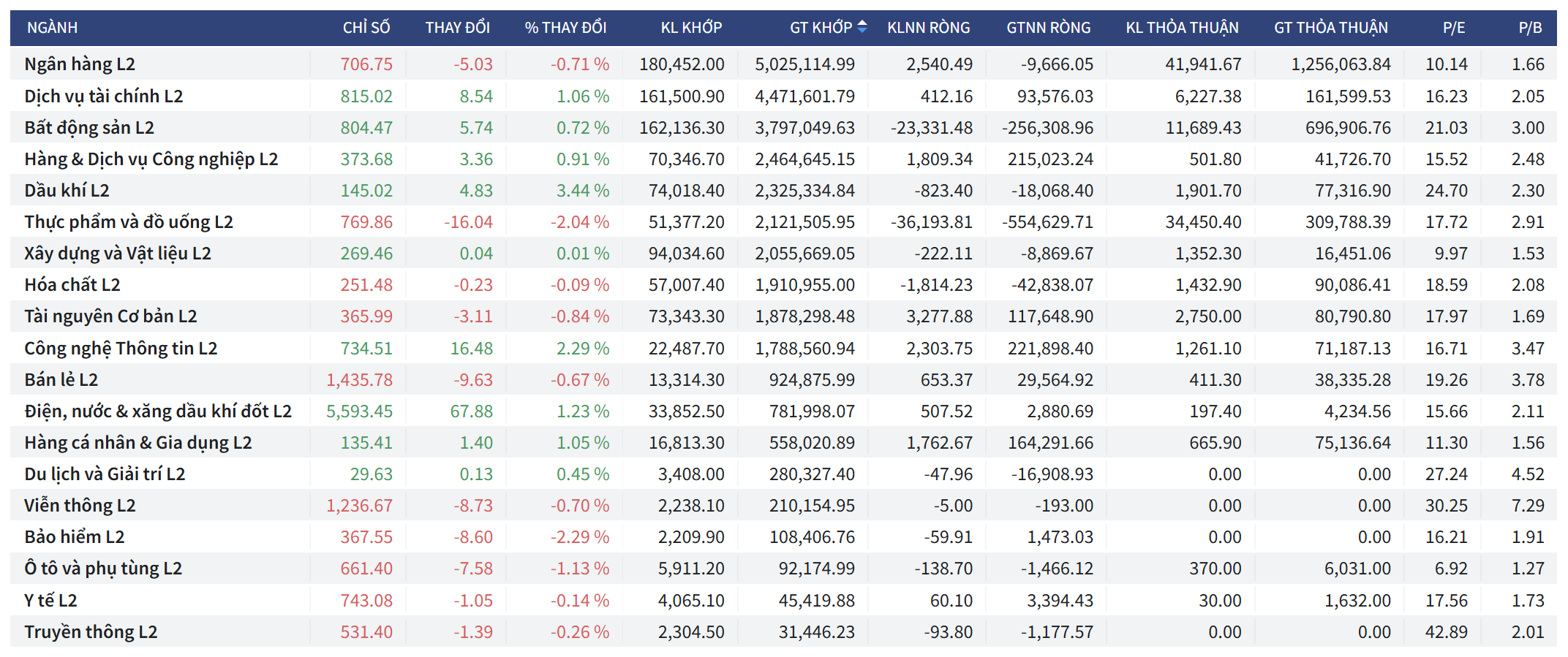Viewport: 1568px width, 657px height.
Task: Click the 706.75 index value for Ngân hàng
Action: (366, 64)
